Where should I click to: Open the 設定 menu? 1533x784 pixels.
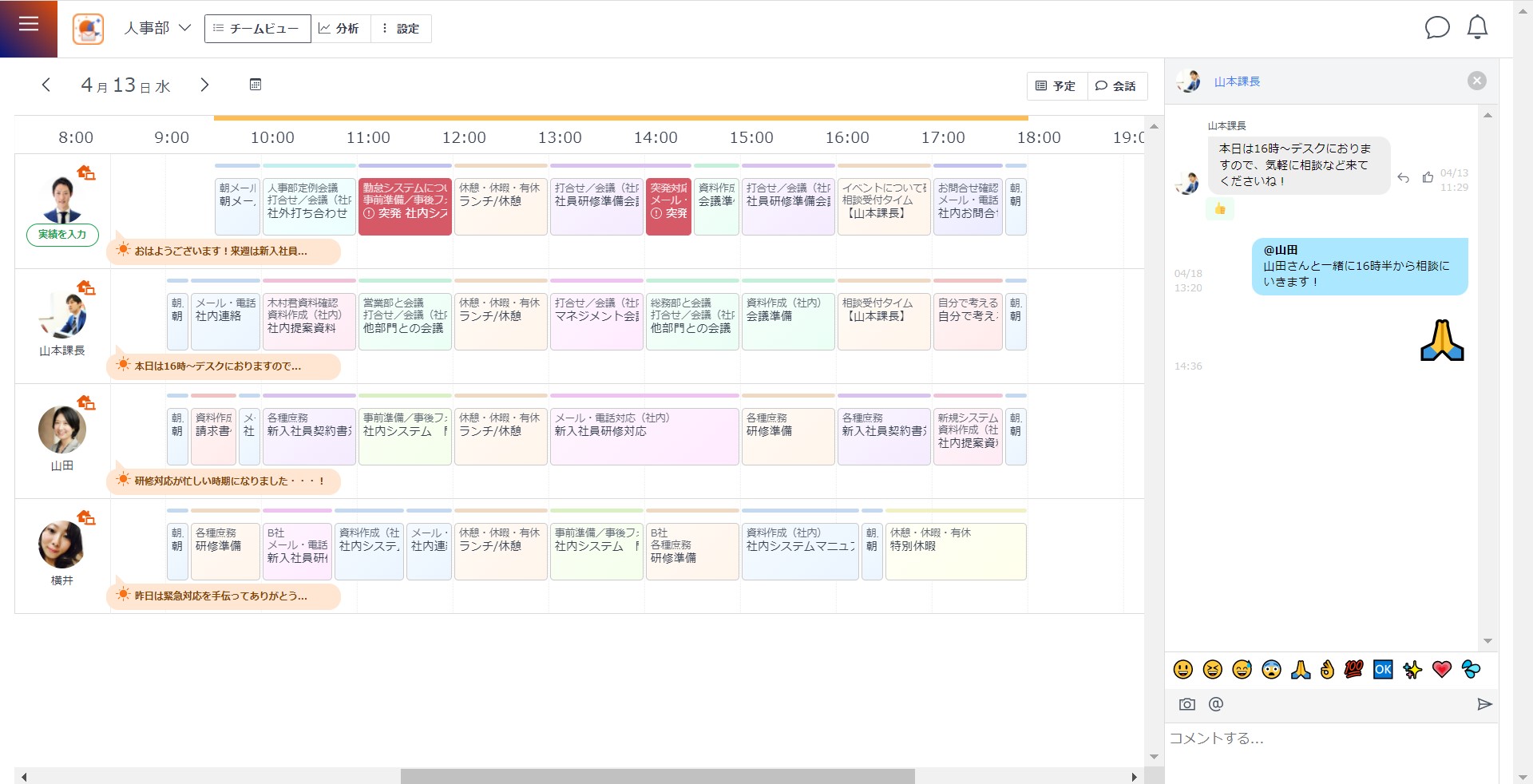point(401,29)
